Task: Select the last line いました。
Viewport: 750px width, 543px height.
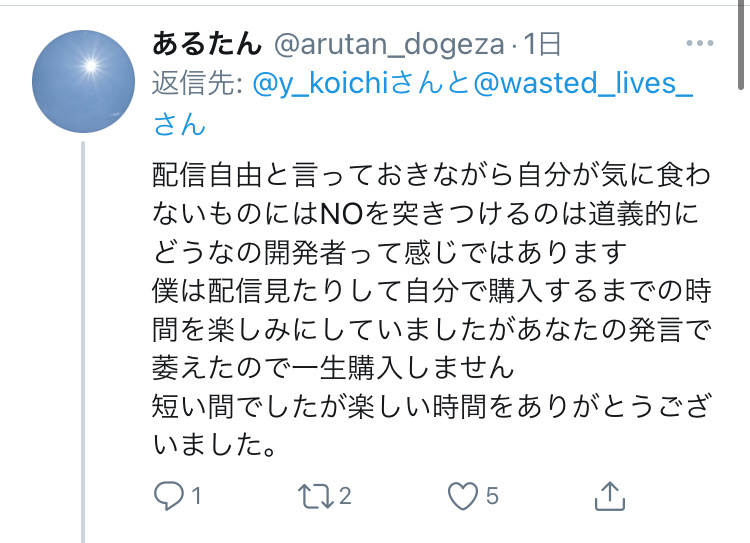Action: pyautogui.click(x=214, y=445)
